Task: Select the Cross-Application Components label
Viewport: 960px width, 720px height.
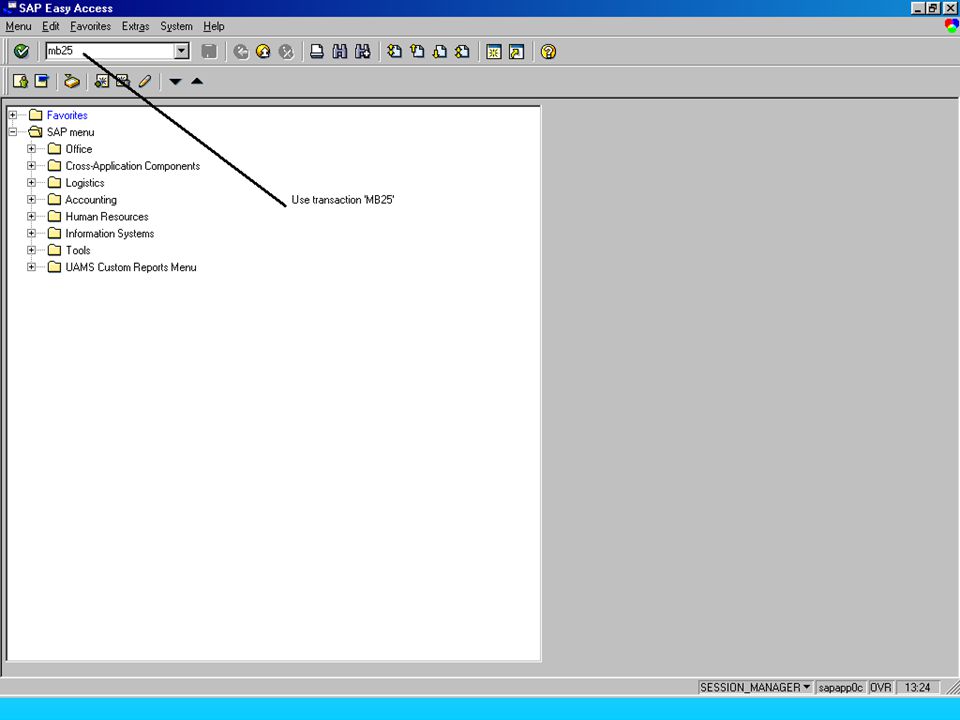Action: pyautogui.click(x=133, y=166)
